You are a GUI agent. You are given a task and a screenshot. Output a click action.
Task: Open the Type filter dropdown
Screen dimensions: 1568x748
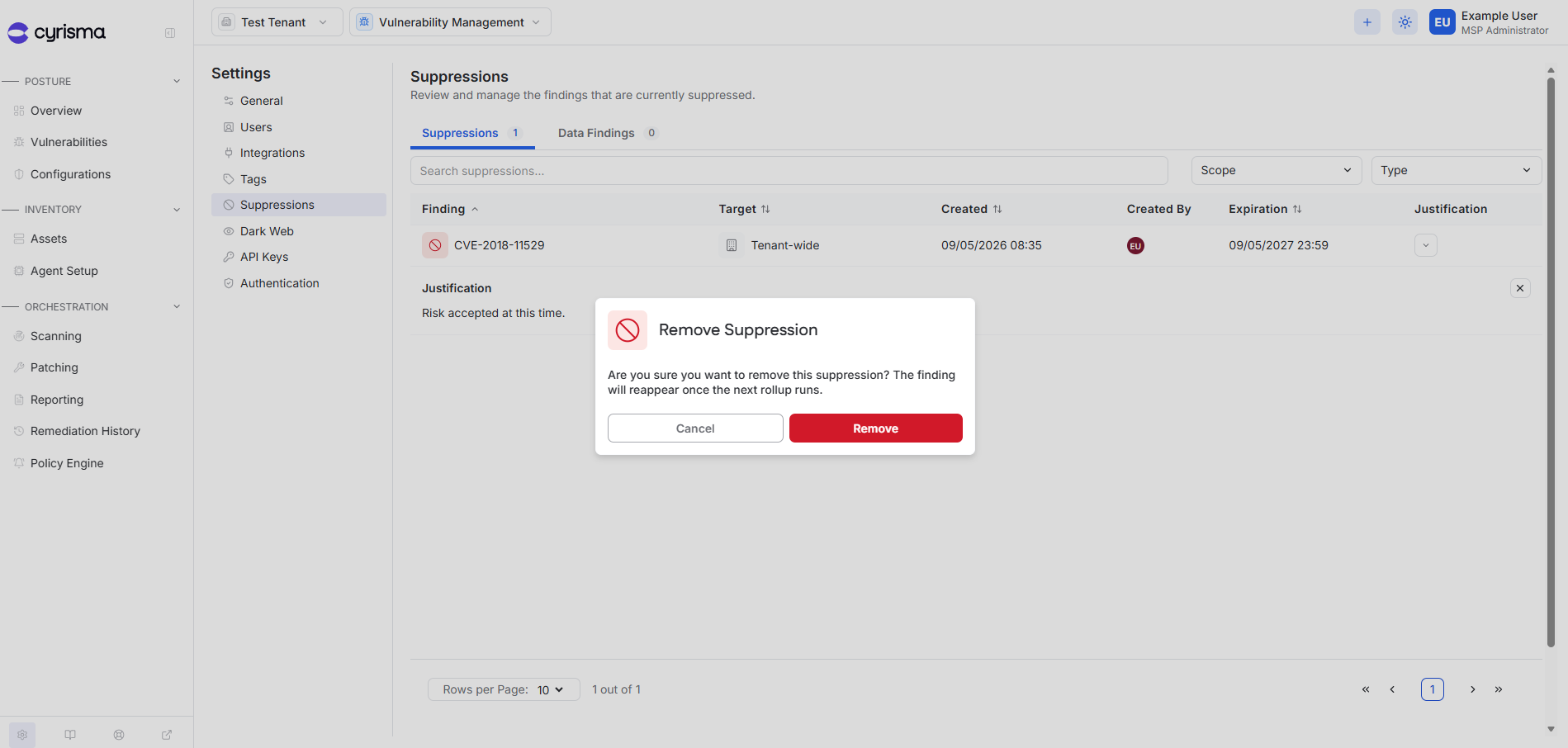1457,170
